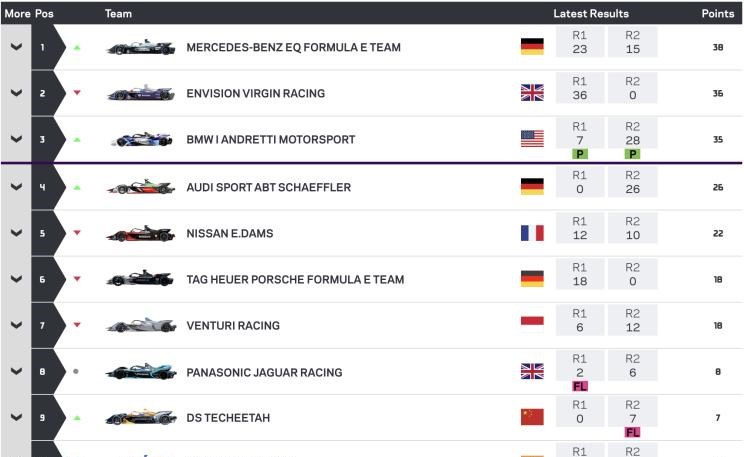The height and width of the screenshot is (457, 744).
Task: Click the FL badge under DS Techeetah R2
Action: click(x=632, y=432)
